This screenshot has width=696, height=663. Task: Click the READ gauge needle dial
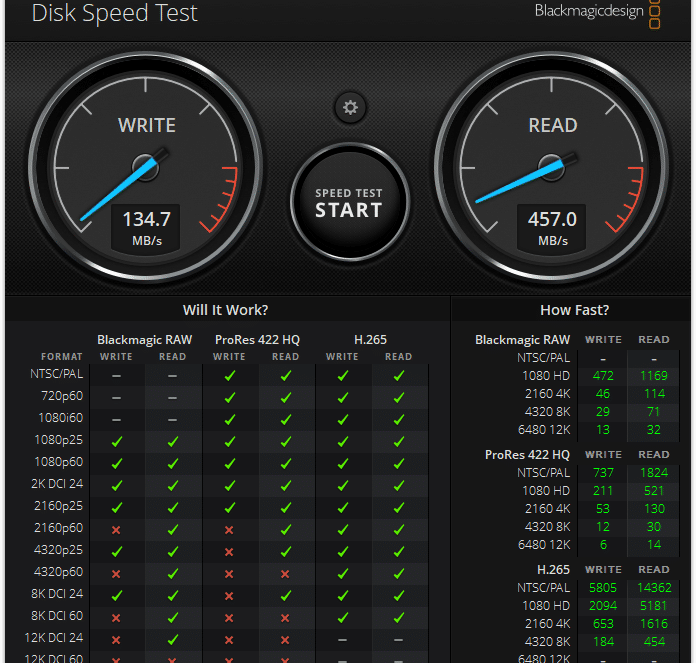(x=552, y=168)
